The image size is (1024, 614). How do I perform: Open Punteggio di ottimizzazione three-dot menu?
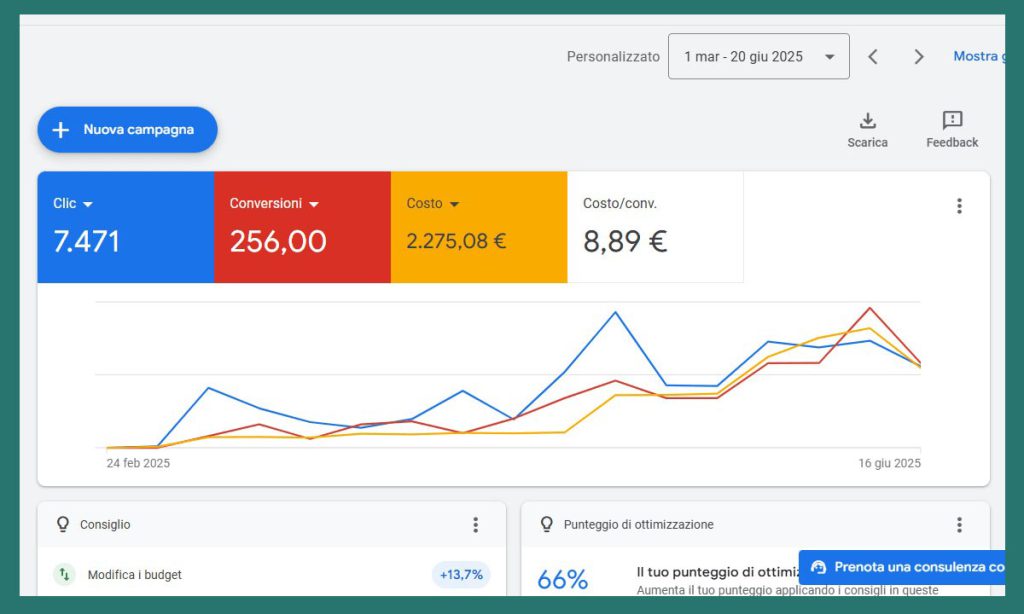(959, 525)
